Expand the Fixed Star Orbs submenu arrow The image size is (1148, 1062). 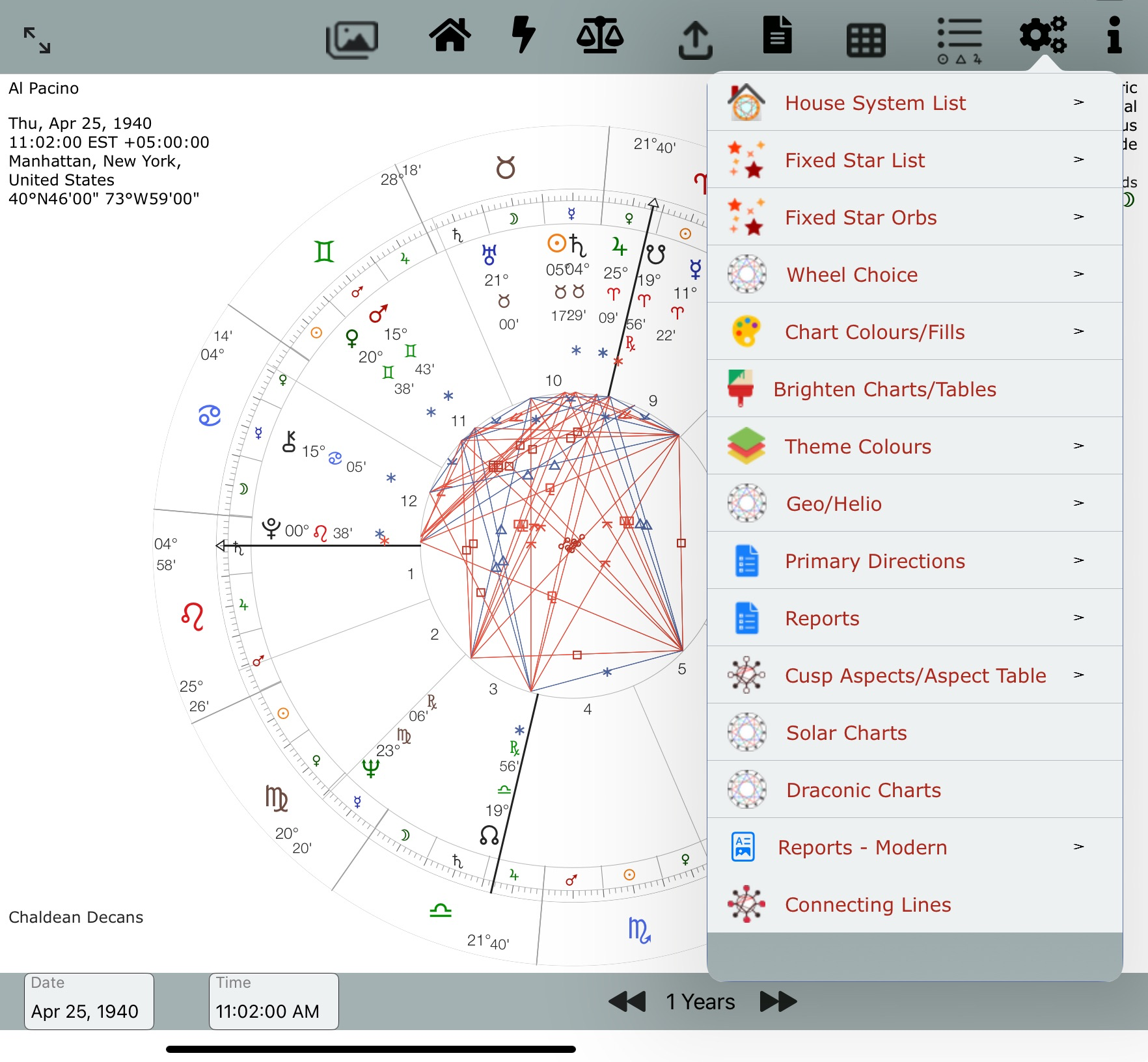point(1078,217)
